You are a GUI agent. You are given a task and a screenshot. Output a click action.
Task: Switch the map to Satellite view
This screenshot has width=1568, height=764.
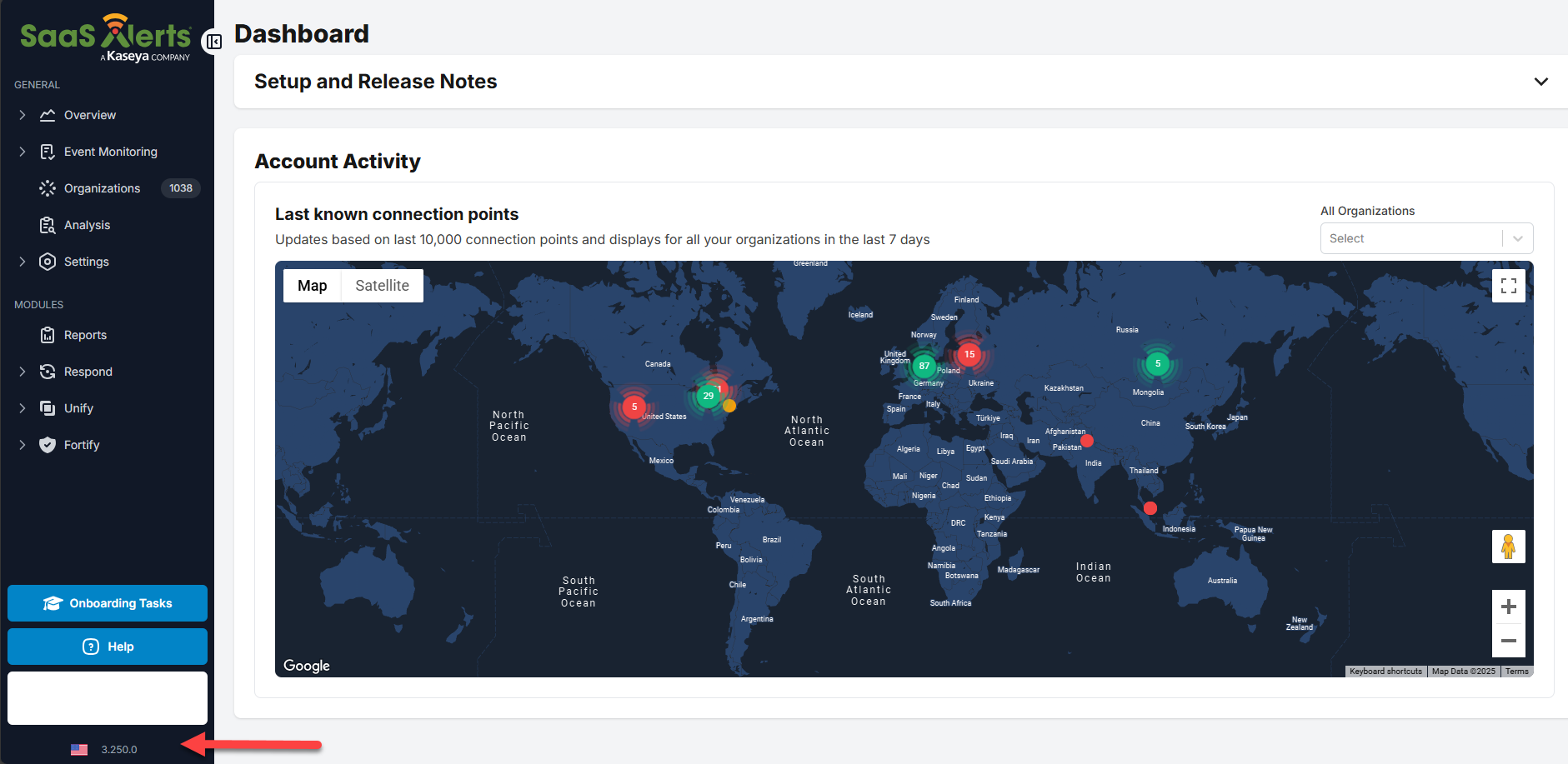point(382,286)
